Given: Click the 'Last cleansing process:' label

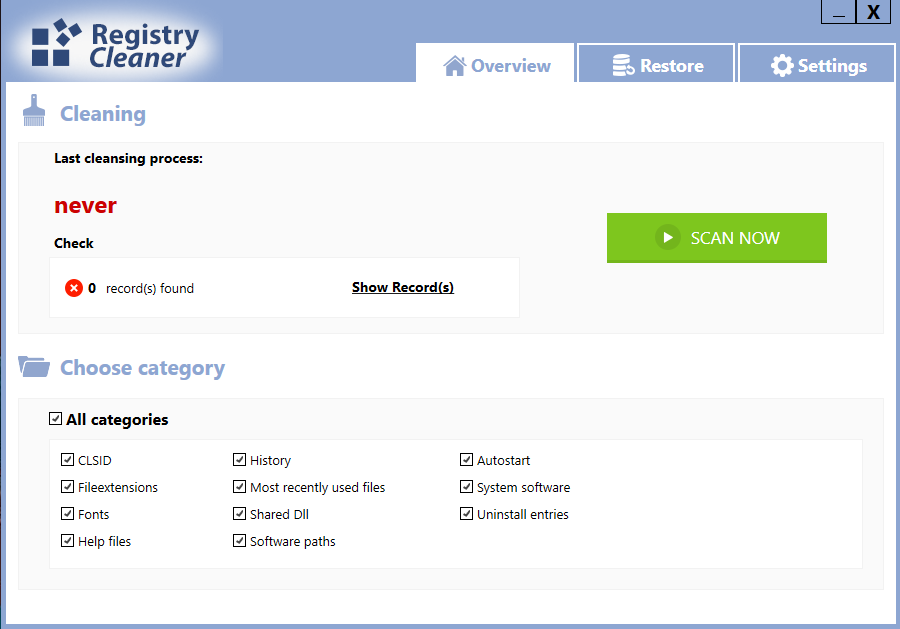Looking at the screenshot, I should 129,158.
